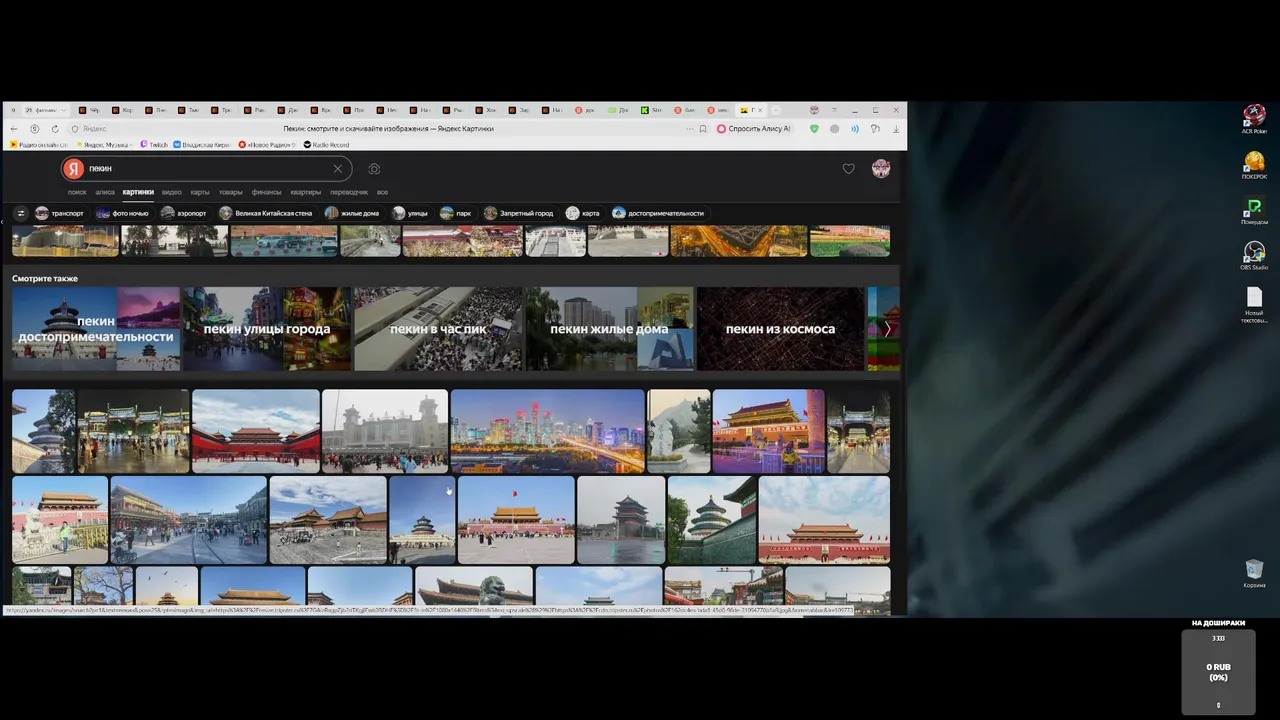The width and height of the screenshot is (1280, 720).
Task: Bookmark this page in the address bar
Action: tap(703, 129)
